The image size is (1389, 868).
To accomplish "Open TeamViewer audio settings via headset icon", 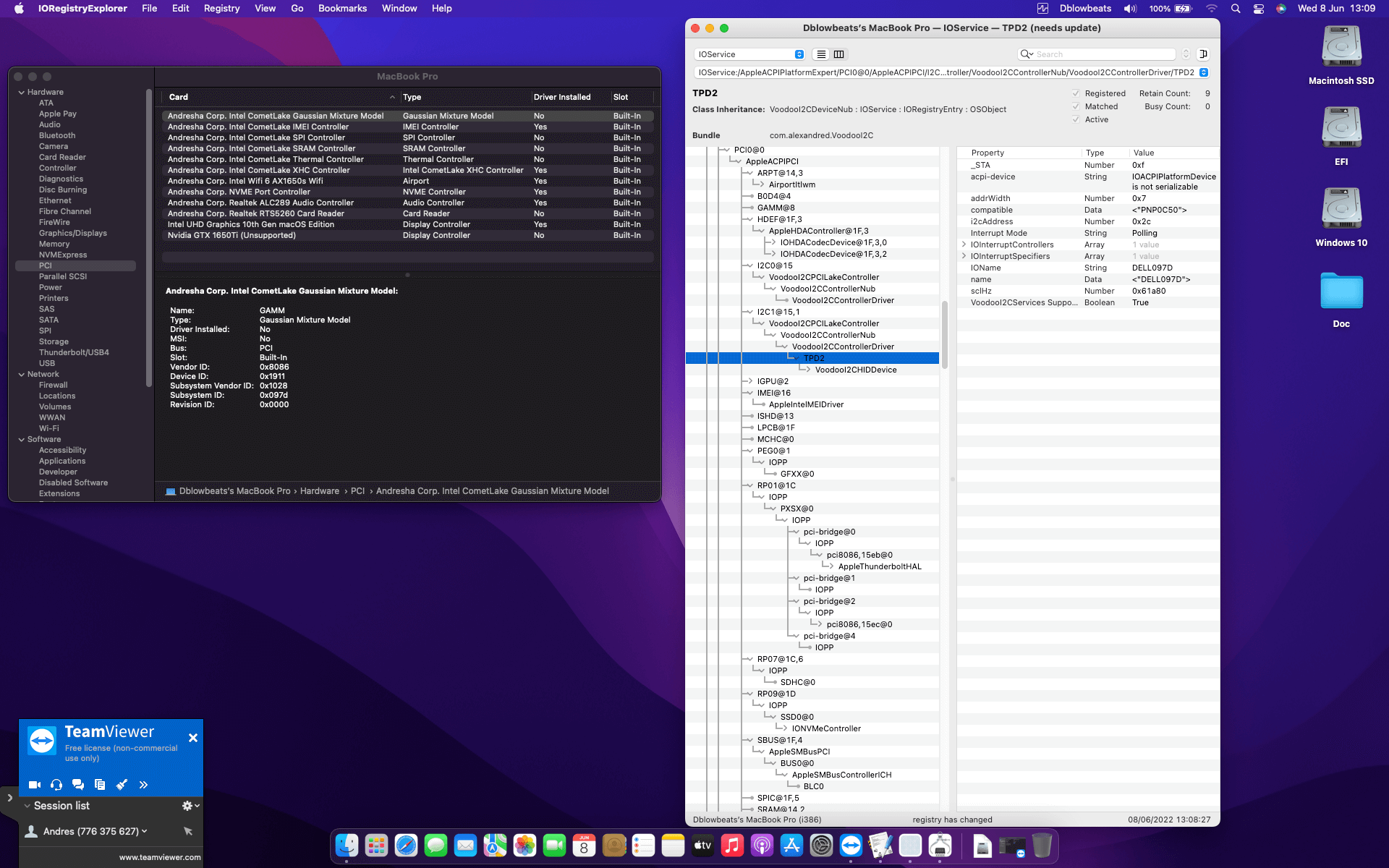I will pyautogui.click(x=56, y=785).
